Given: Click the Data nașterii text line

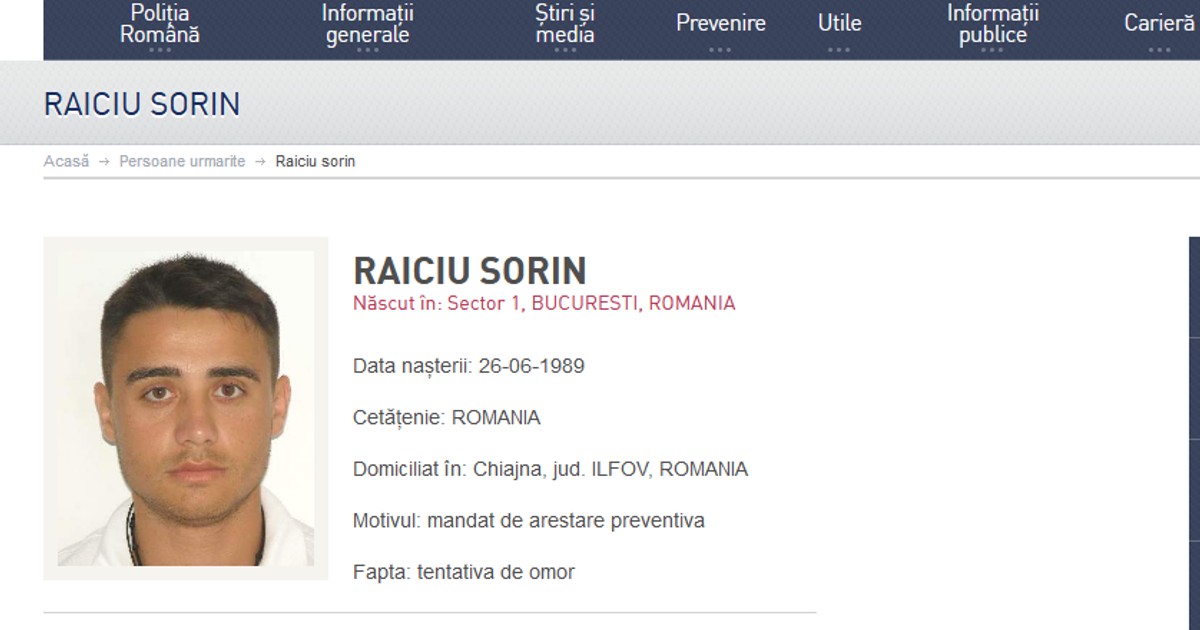Looking at the screenshot, I should click(x=469, y=366).
